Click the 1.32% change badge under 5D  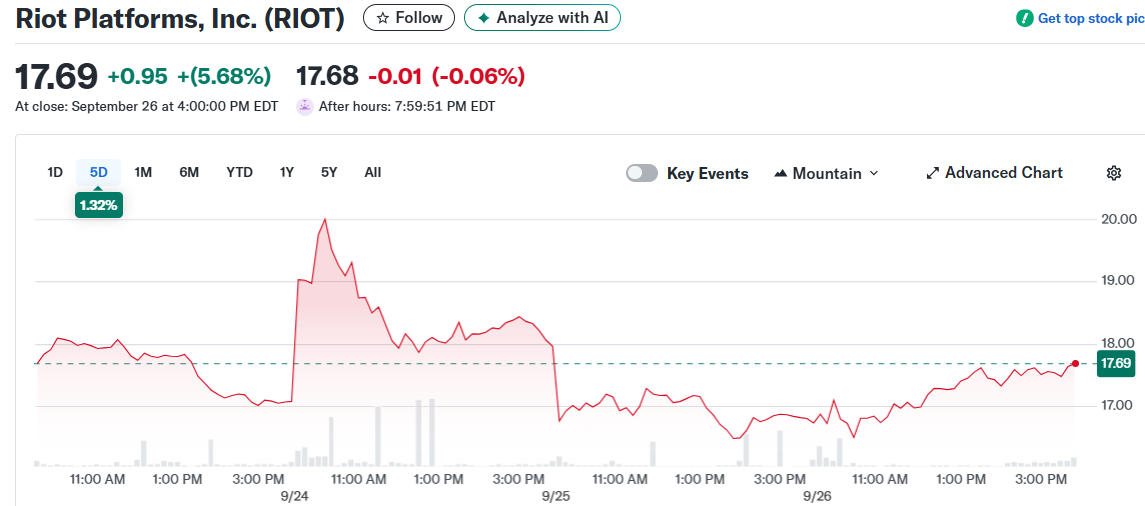point(99,205)
